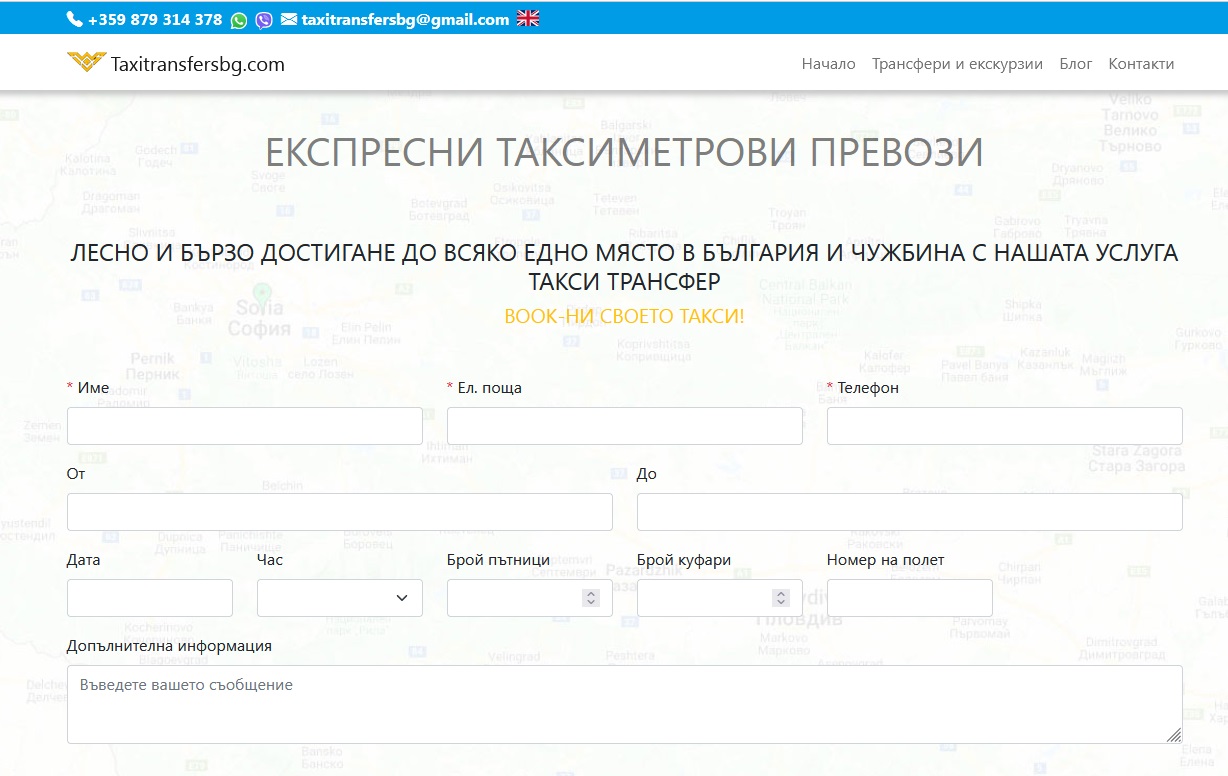Go to Начало menu item
Screen dimensions: 1228x776
click(x=828, y=64)
